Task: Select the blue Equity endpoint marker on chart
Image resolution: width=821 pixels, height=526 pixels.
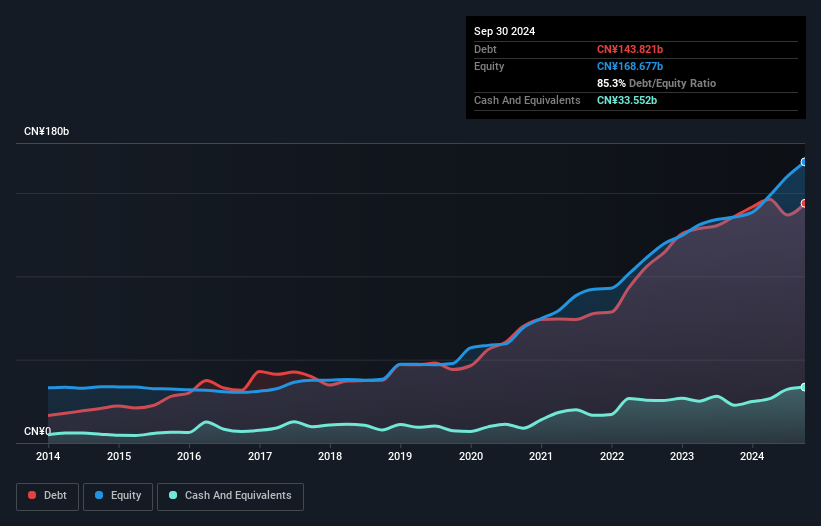Action: [x=804, y=162]
